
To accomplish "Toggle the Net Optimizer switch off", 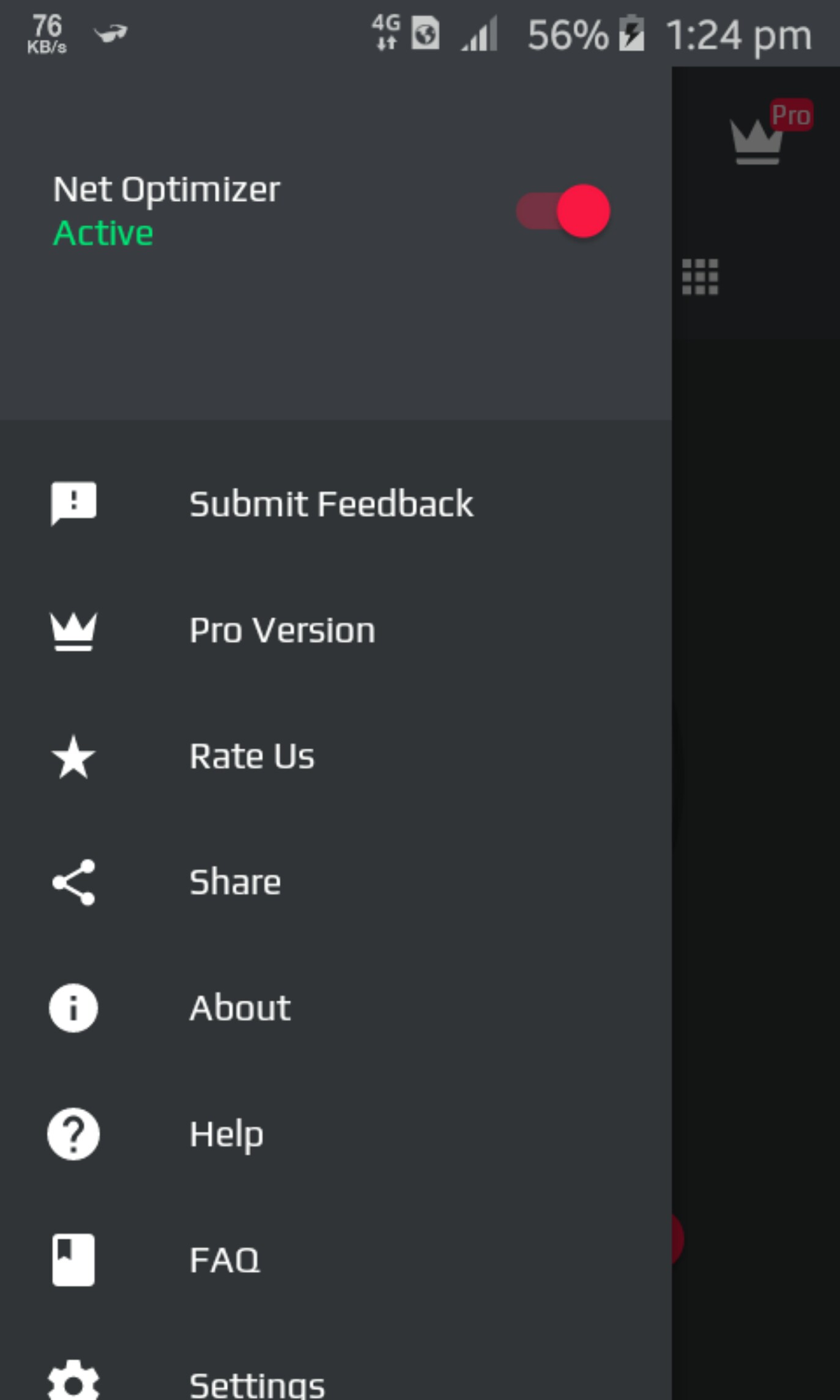I will point(563,211).
